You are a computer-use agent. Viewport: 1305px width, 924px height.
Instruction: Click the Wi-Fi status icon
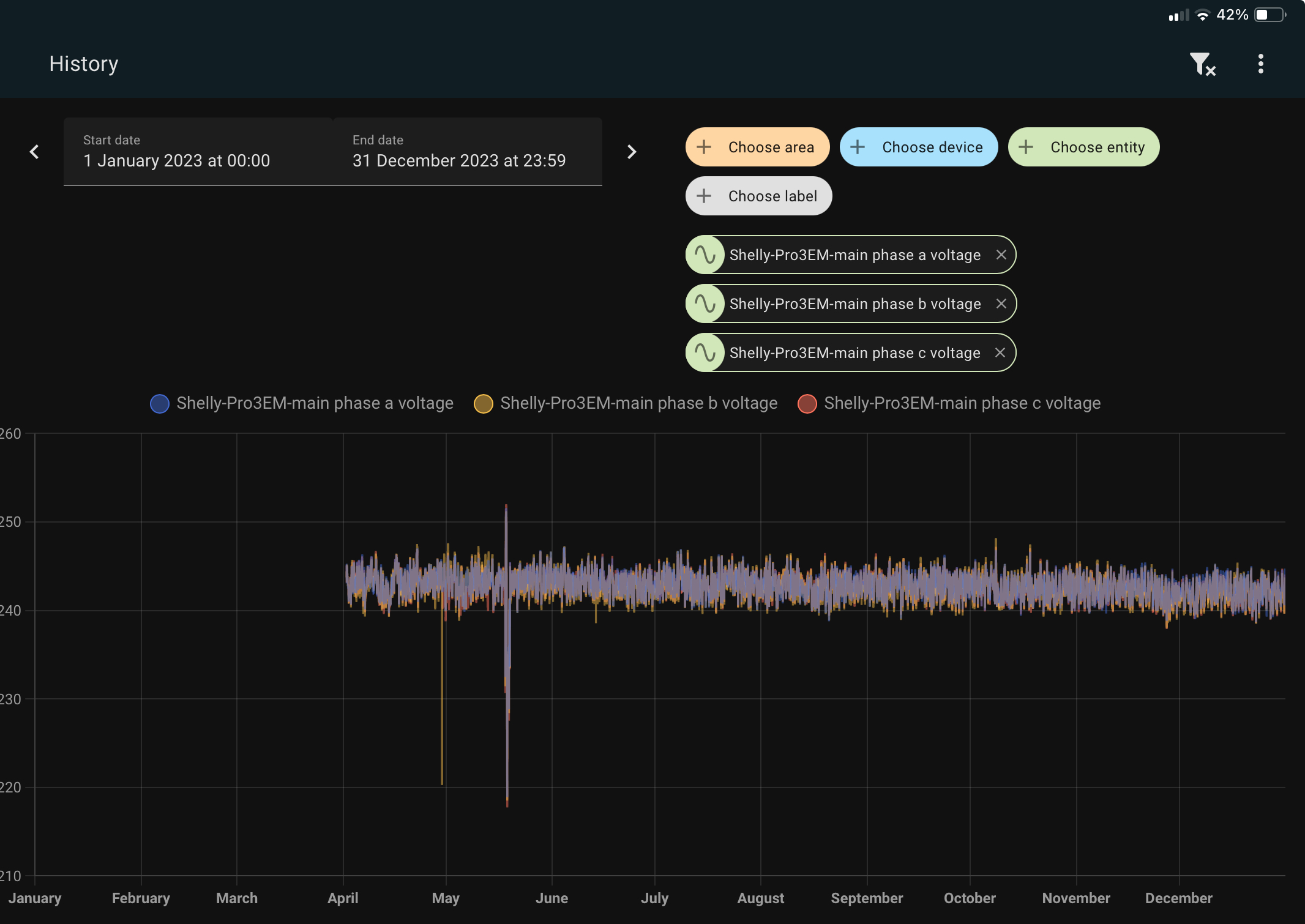click(x=1203, y=15)
